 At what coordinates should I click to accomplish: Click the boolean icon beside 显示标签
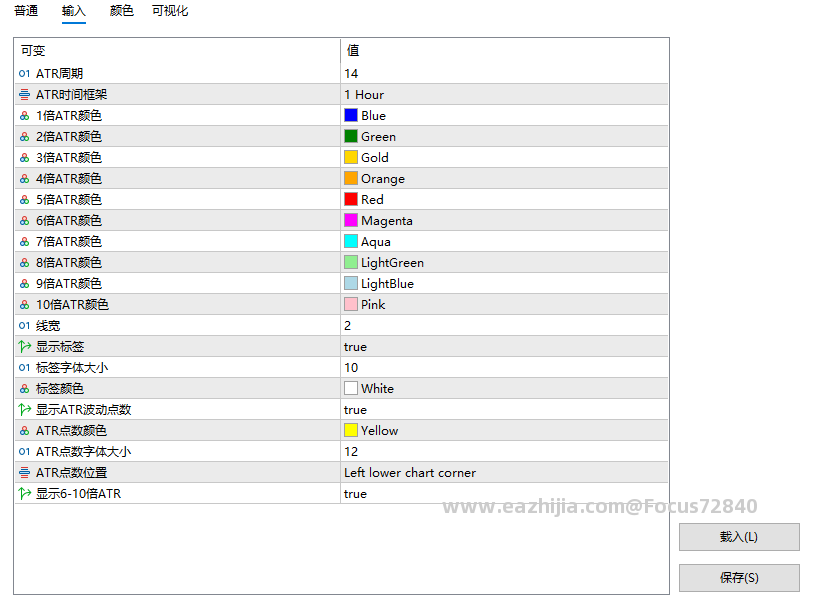[x=24, y=347]
